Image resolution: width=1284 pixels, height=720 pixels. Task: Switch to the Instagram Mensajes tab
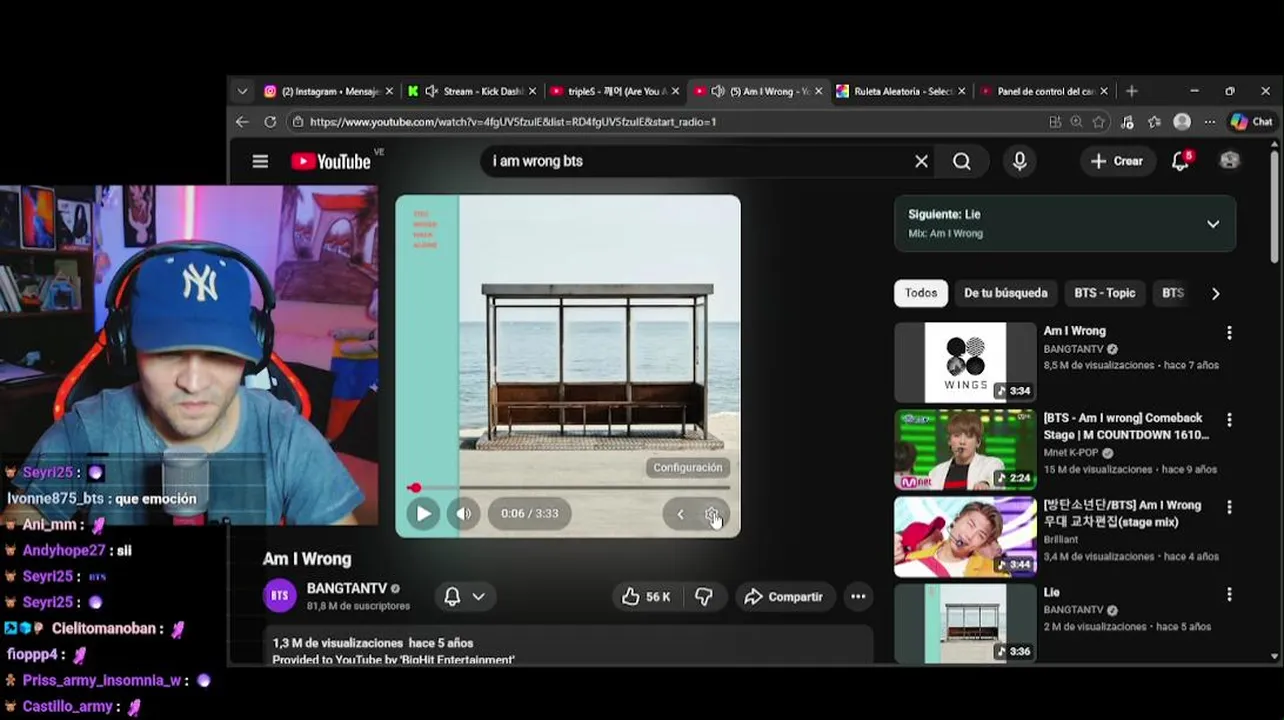tap(328, 91)
